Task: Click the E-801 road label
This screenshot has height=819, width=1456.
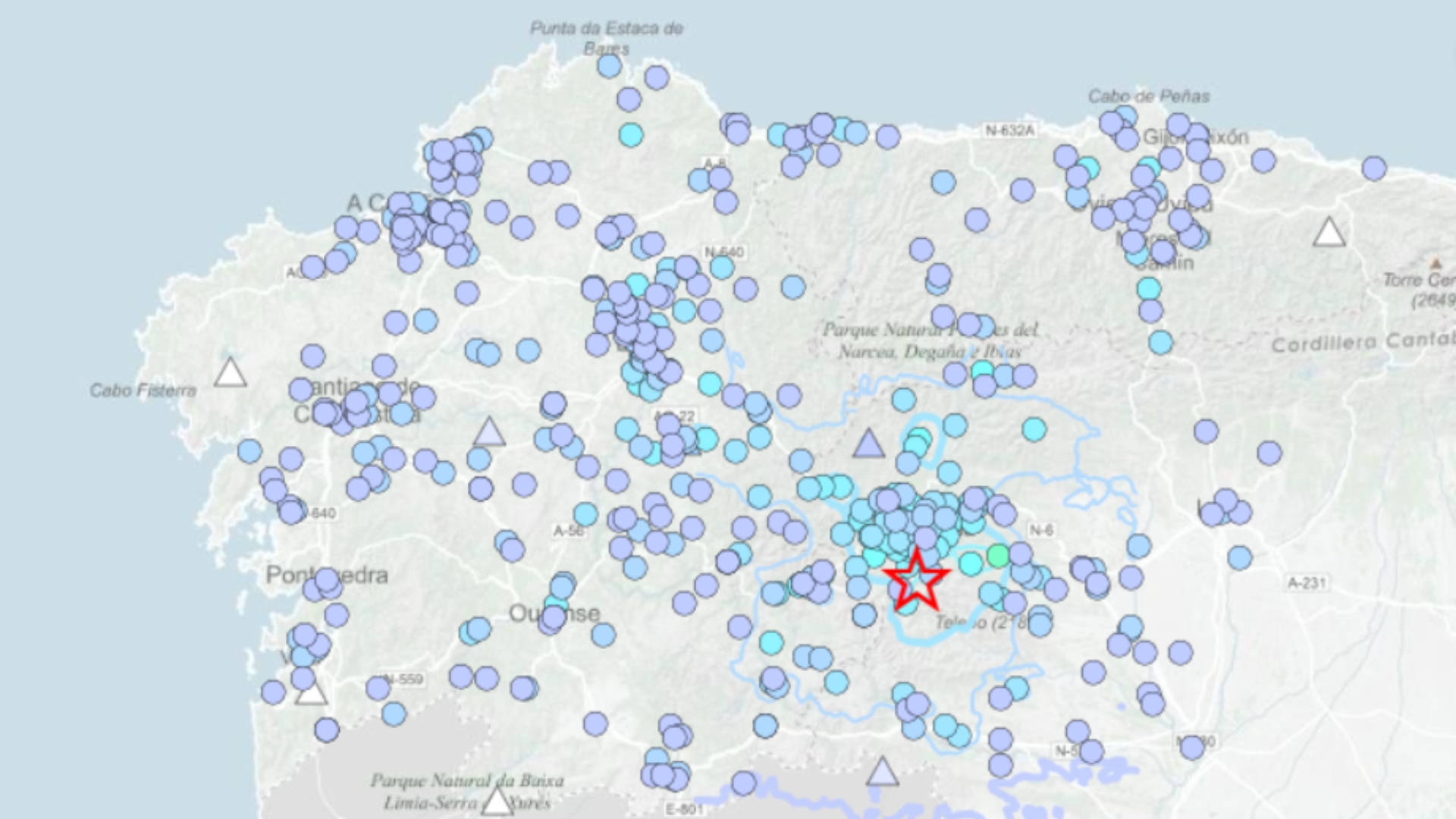Action: 685,809
